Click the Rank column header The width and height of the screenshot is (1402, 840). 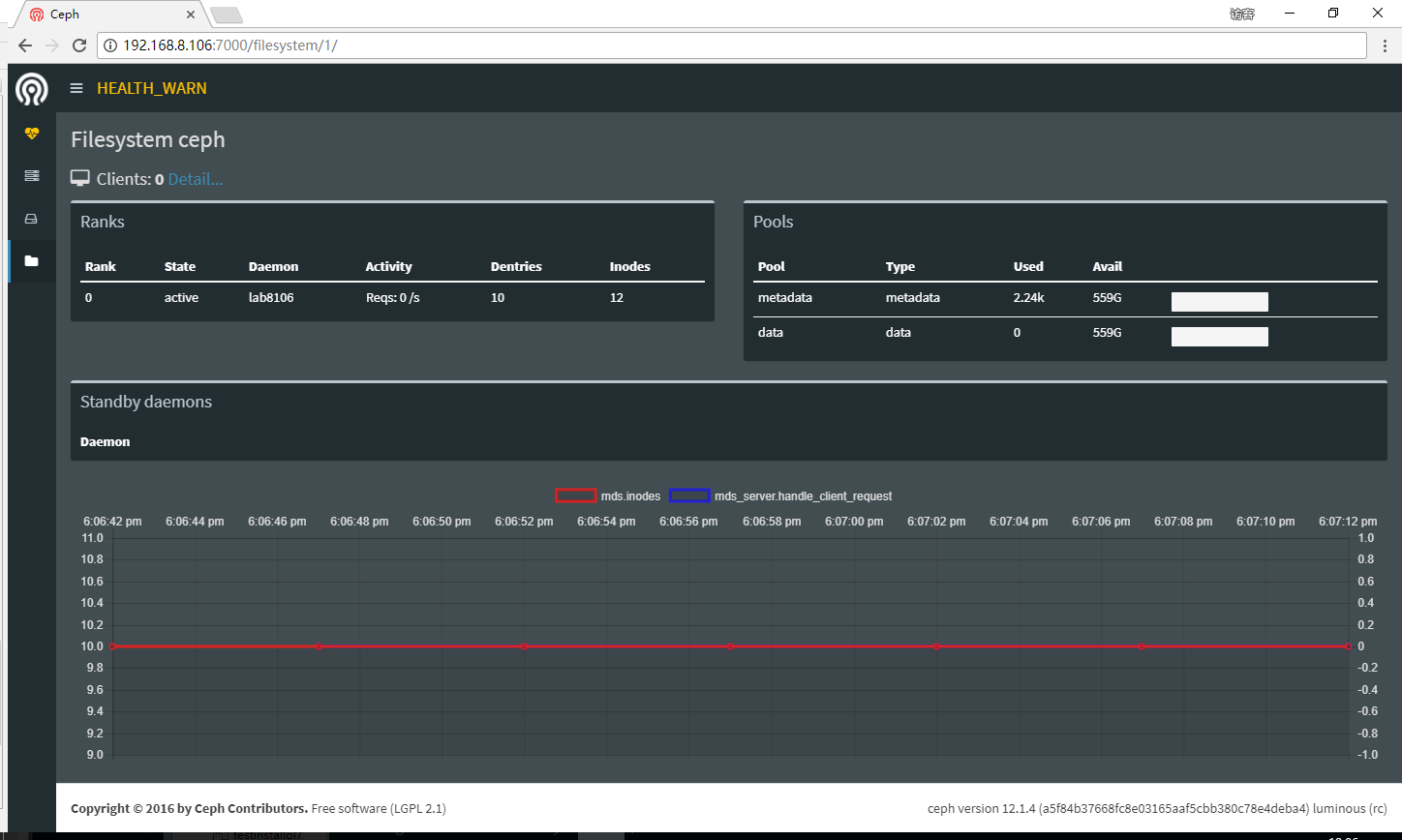click(101, 266)
